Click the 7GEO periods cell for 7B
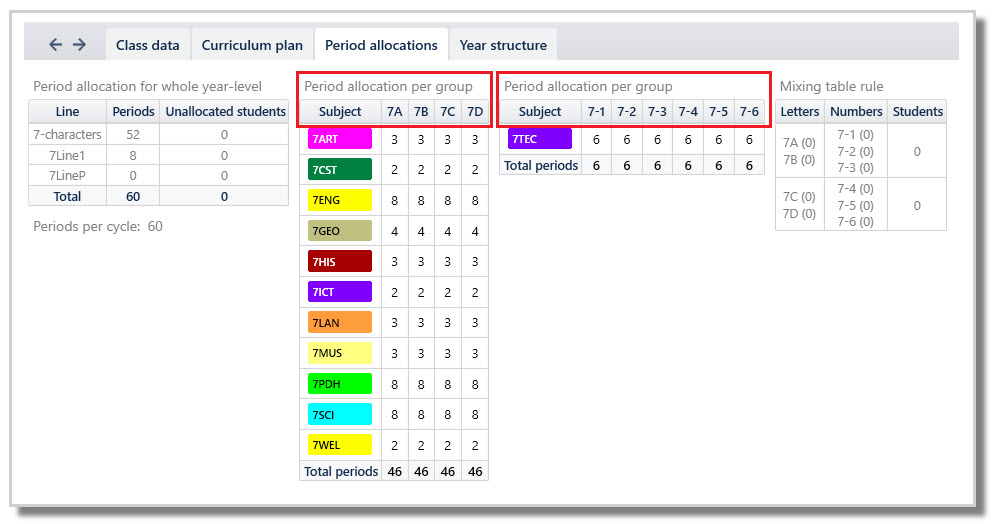Screen dimensions: 992x524 (x=421, y=231)
